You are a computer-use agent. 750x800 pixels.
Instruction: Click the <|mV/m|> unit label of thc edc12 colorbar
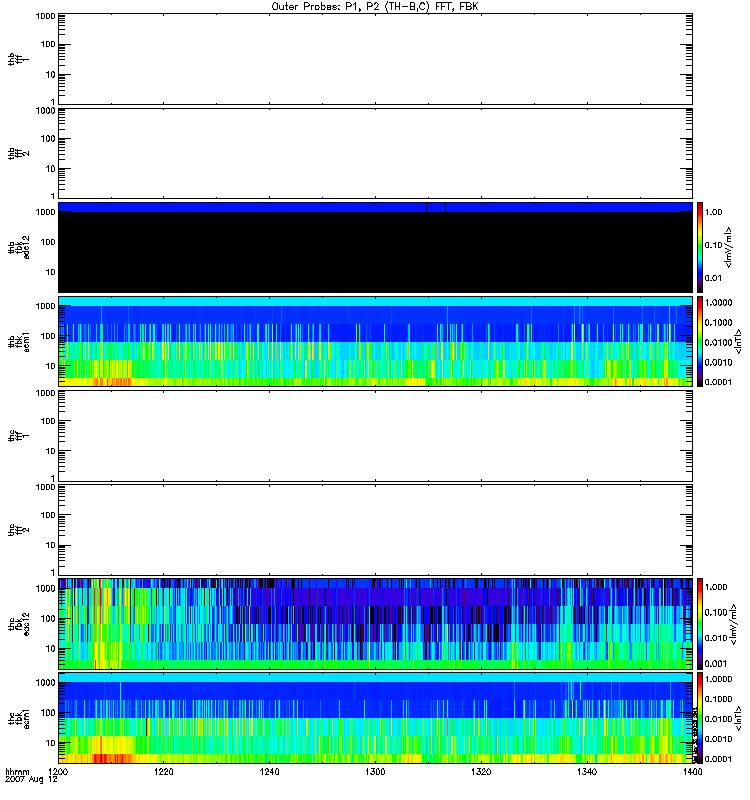click(x=733, y=624)
